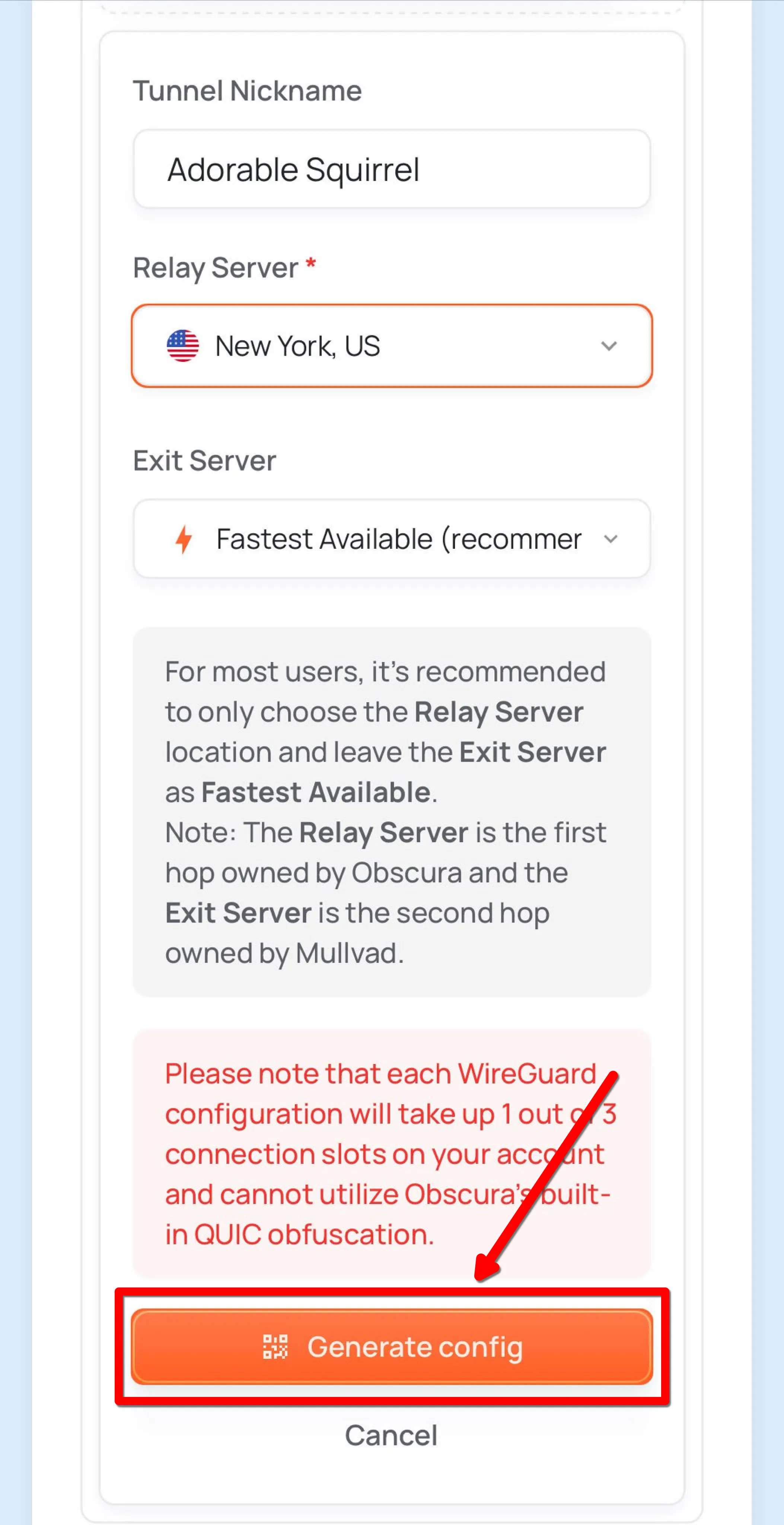Viewport: 784px width, 1525px height.
Task: Click the Adorable Squirrel text in nickname box
Action: click(x=294, y=171)
